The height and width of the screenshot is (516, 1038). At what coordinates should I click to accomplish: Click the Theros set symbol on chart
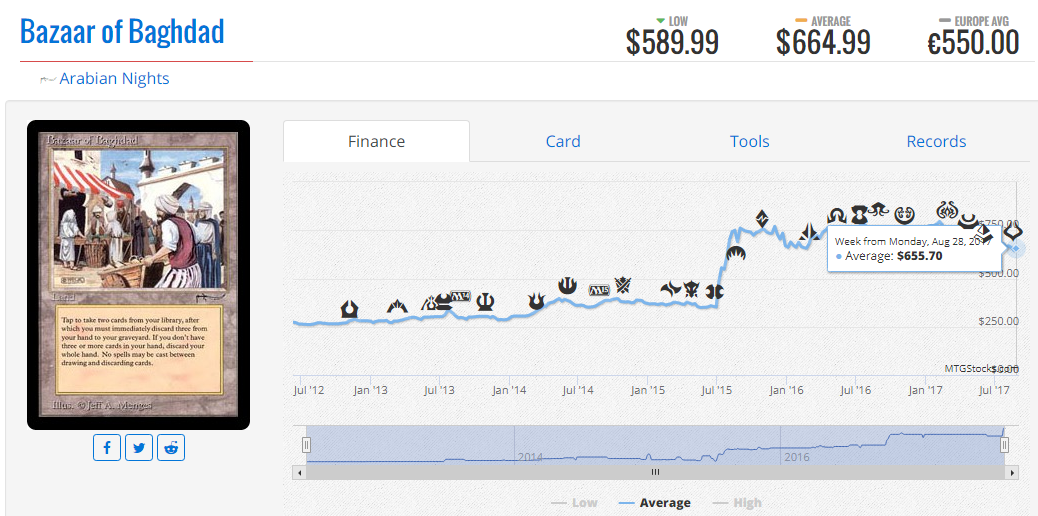click(x=485, y=301)
